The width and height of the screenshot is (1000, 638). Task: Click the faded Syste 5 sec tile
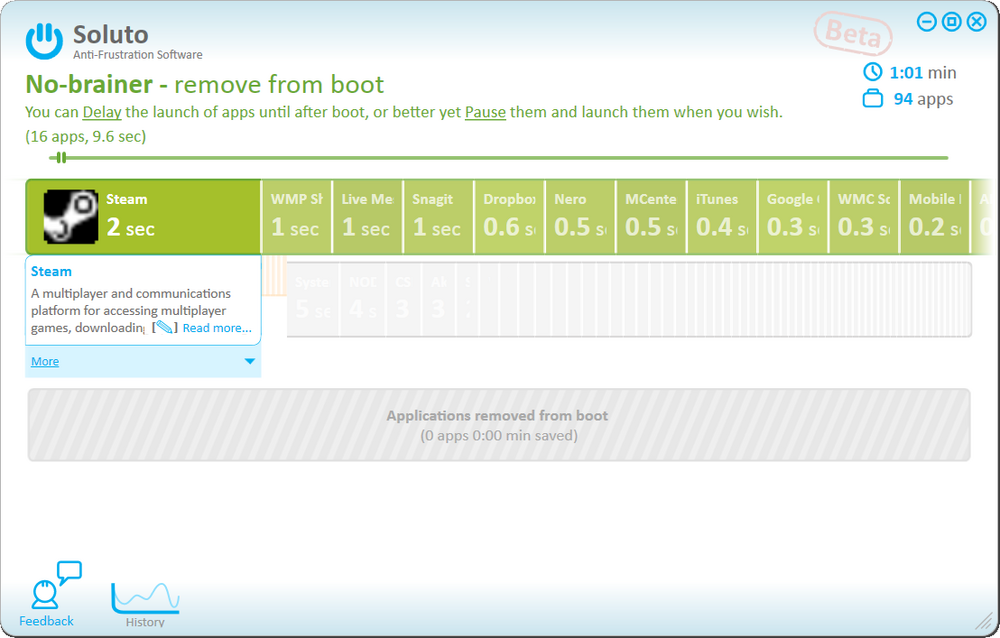[313, 299]
